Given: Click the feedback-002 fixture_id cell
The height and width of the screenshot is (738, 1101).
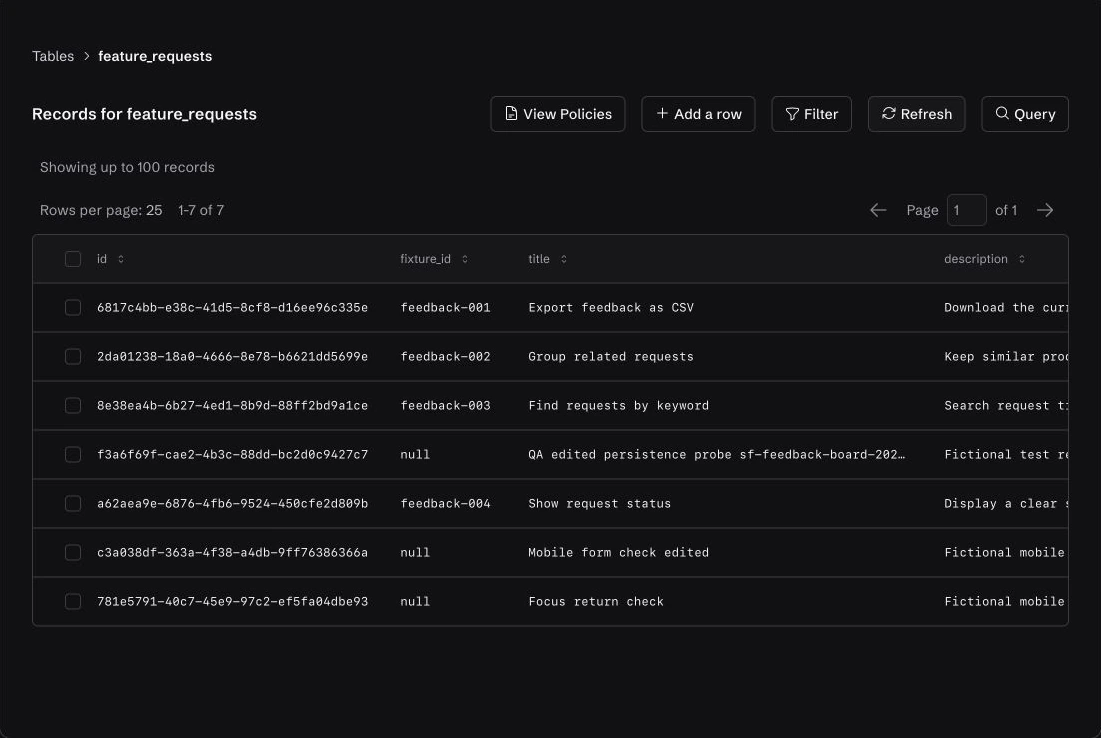Looking at the screenshot, I should pyautogui.click(x=445, y=357).
